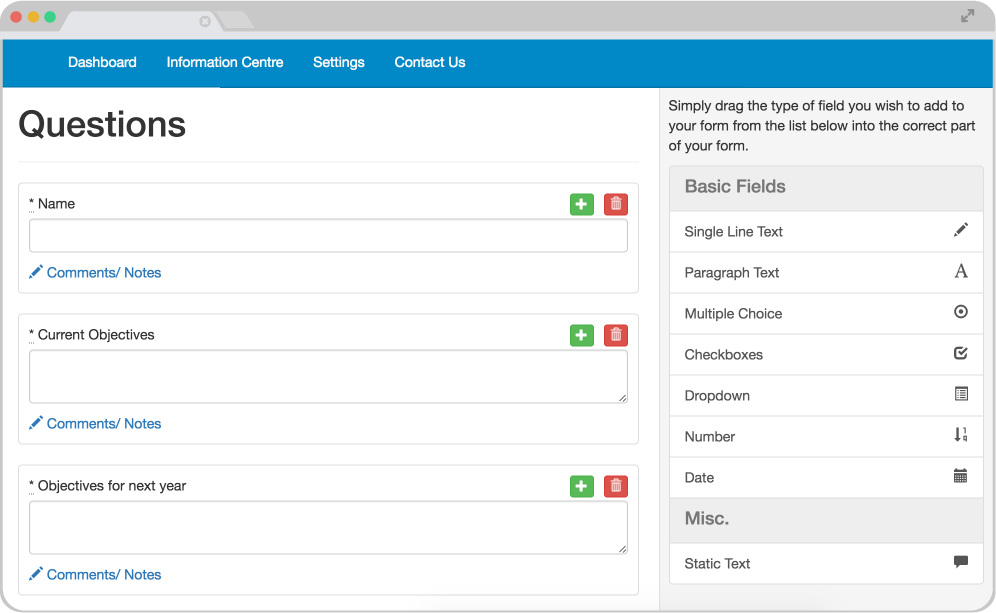Select the Dropdown field type
Image resolution: width=996 pixels, height=613 pixels.
[826, 396]
